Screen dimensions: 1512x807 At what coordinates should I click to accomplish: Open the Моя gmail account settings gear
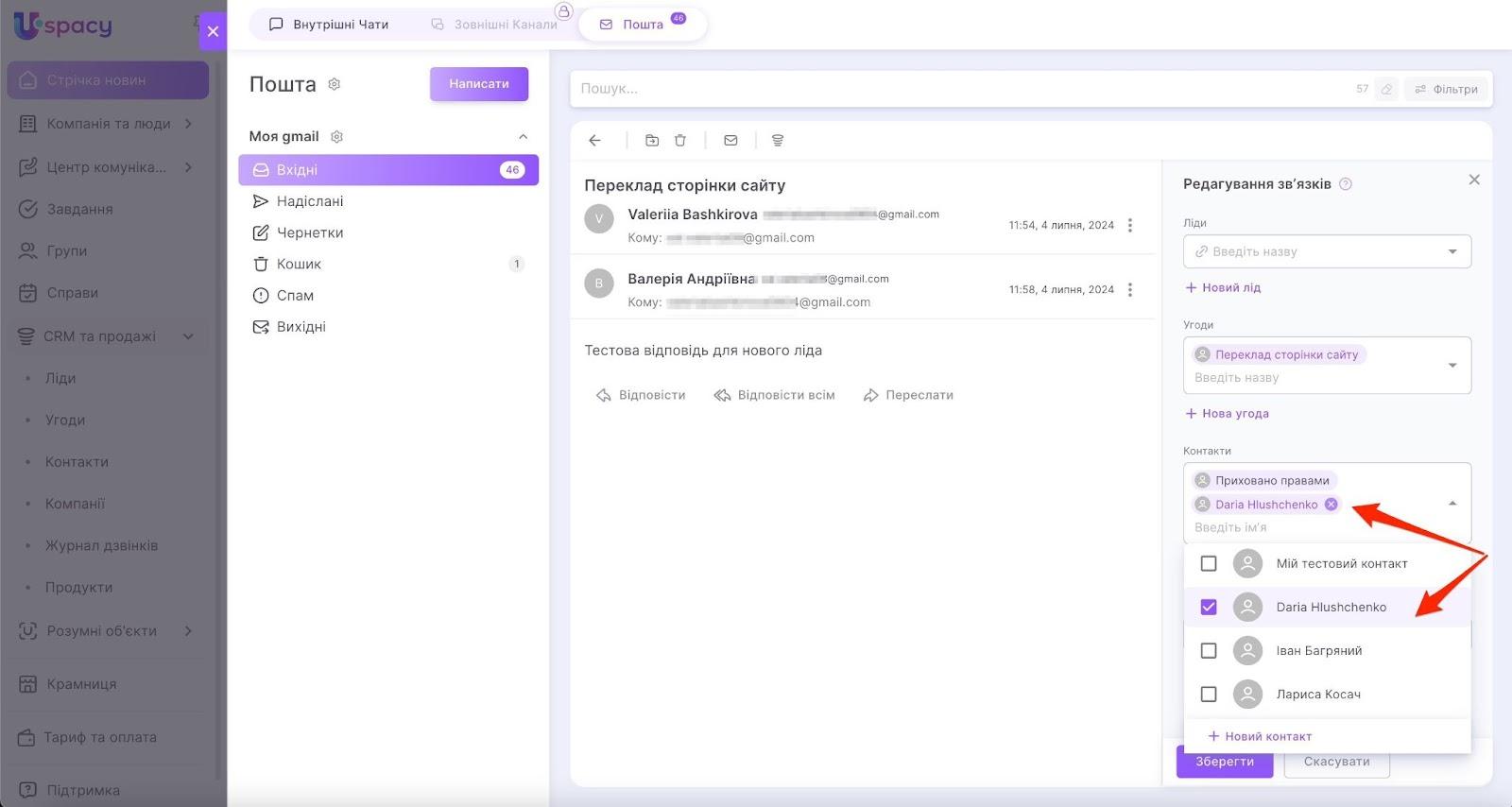coord(336,137)
